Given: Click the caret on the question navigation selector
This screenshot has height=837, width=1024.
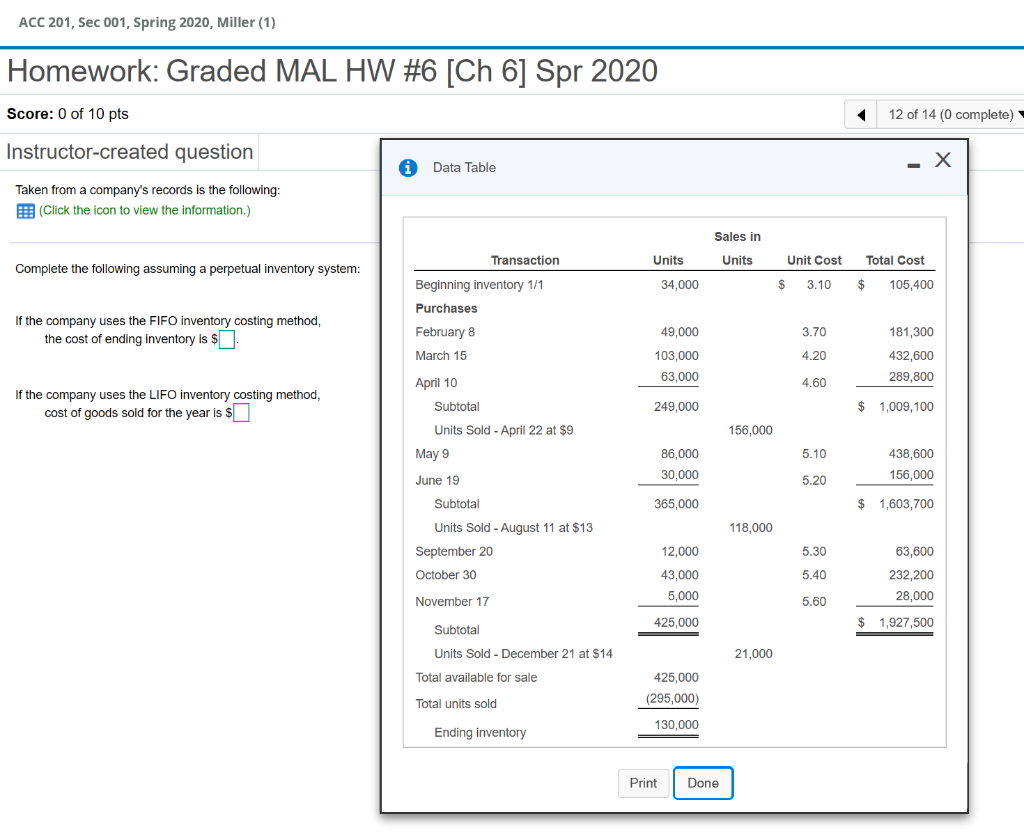Looking at the screenshot, I should [1018, 114].
